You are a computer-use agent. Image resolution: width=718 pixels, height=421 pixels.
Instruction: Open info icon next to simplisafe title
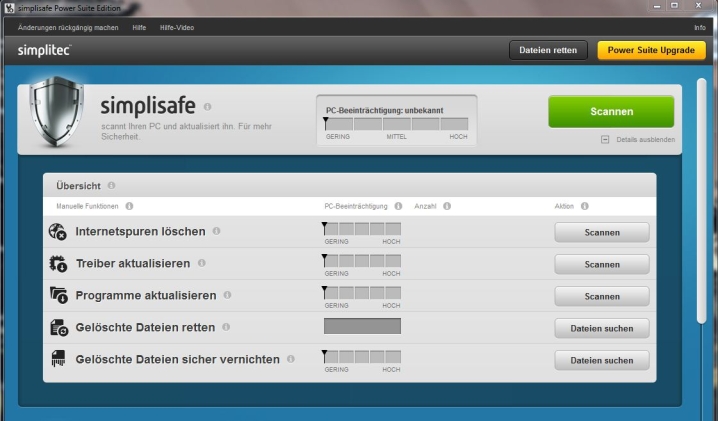click(x=208, y=106)
